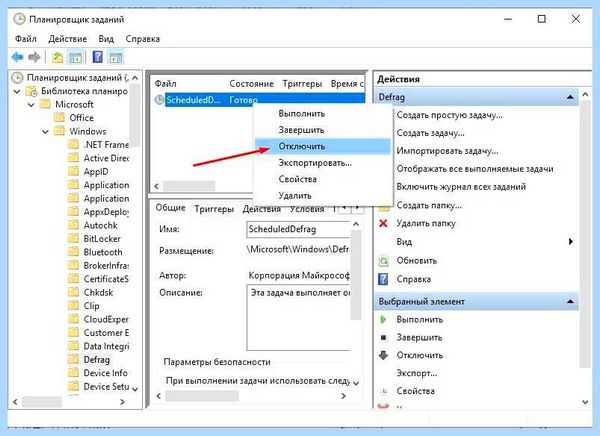Viewport: 600px width, 436px height.
Task: Open the Действие menu
Action: pos(67,39)
